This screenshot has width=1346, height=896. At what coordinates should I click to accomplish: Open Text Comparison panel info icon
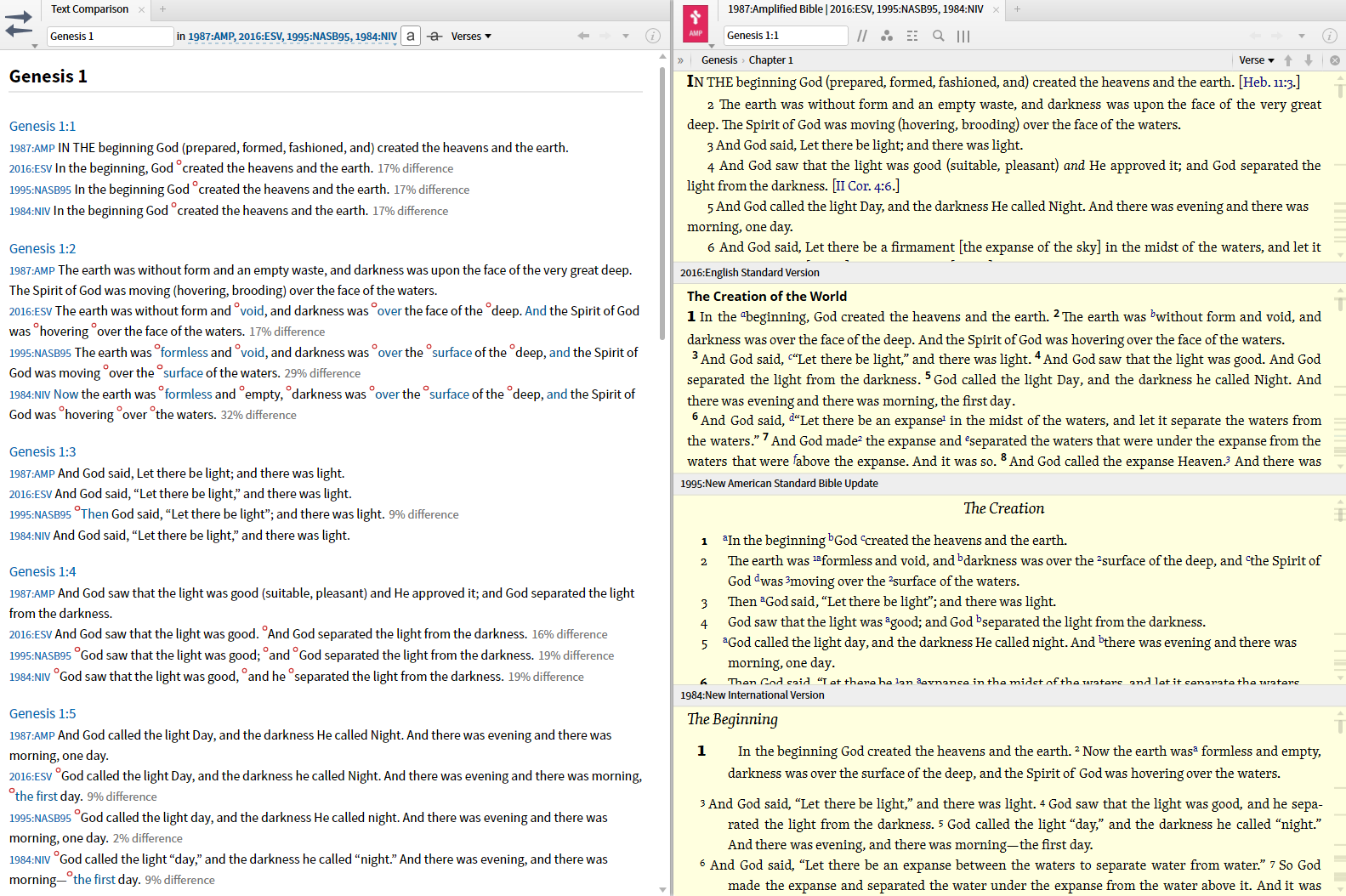(x=653, y=36)
